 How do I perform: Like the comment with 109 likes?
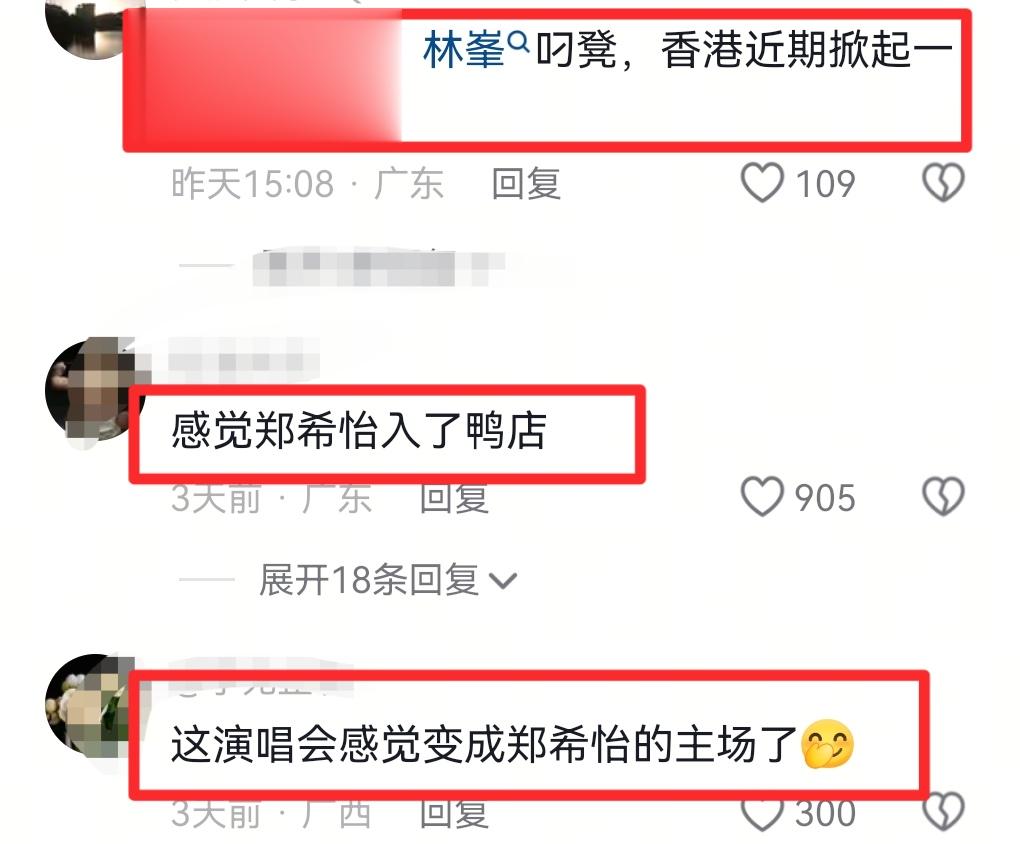pos(762,183)
